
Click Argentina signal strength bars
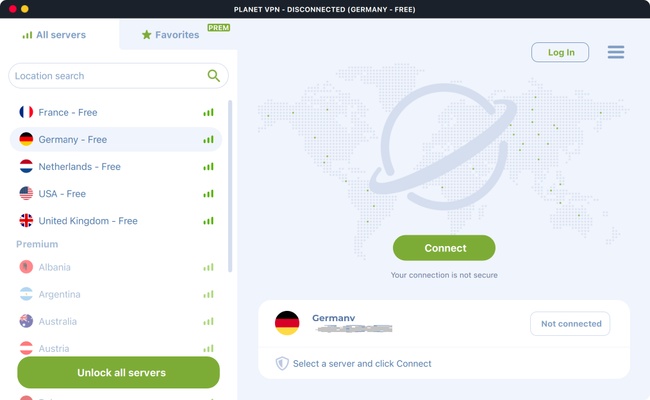[x=209, y=294]
